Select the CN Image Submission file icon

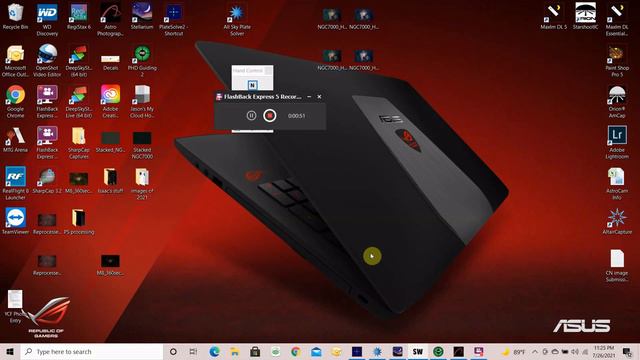tap(617, 265)
